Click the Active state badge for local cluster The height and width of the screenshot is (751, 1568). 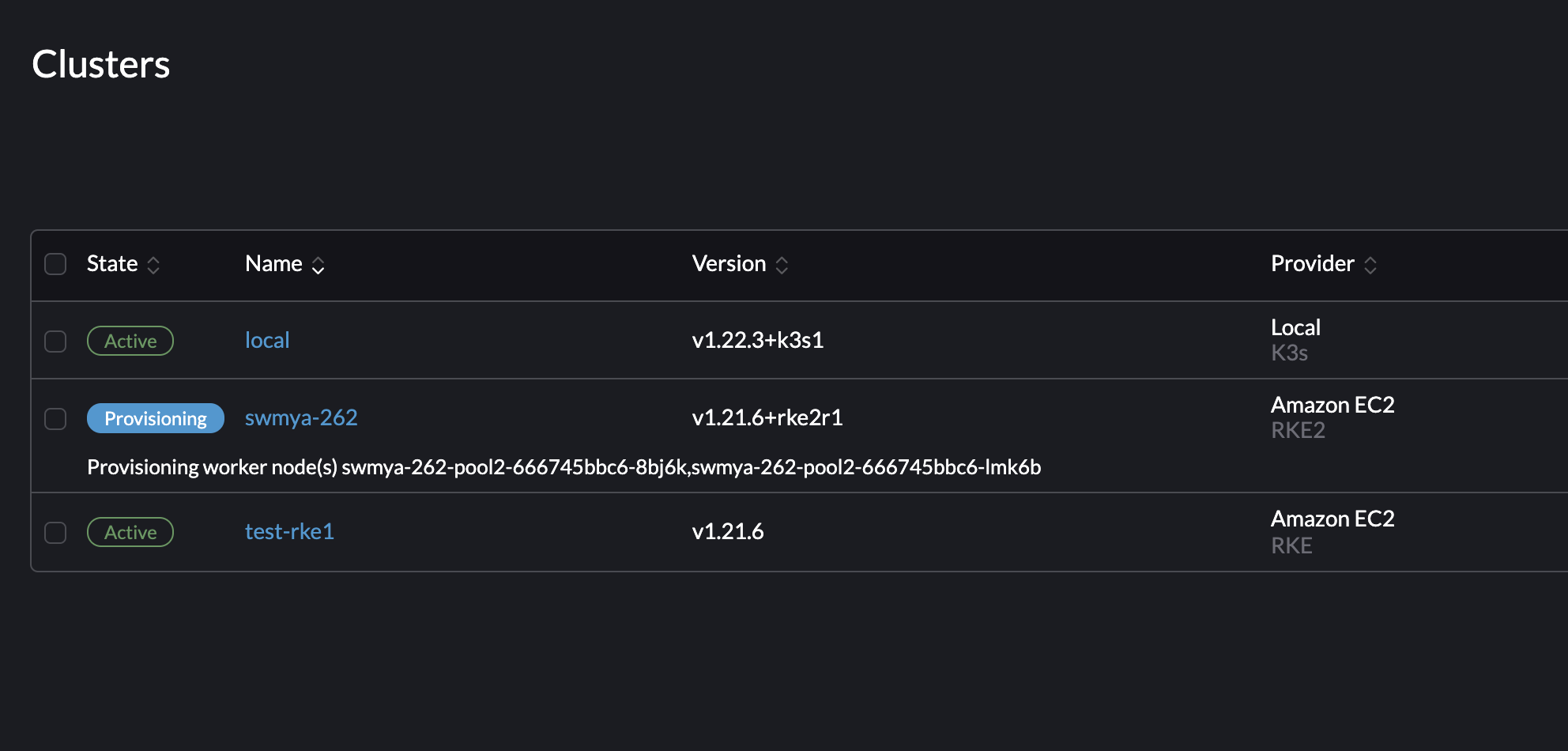click(130, 341)
